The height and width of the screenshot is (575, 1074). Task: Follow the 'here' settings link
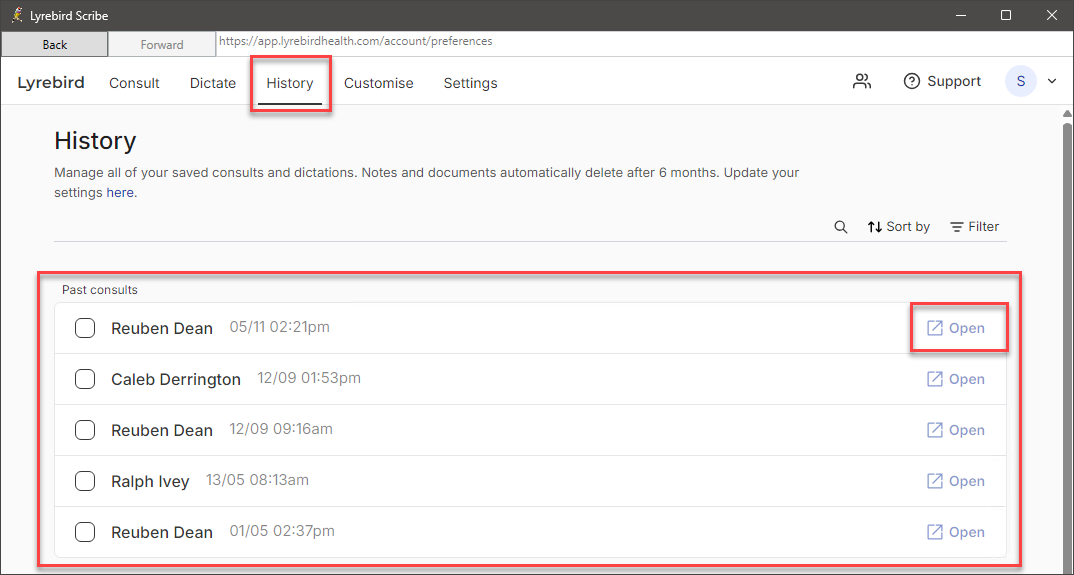click(120, 193)
